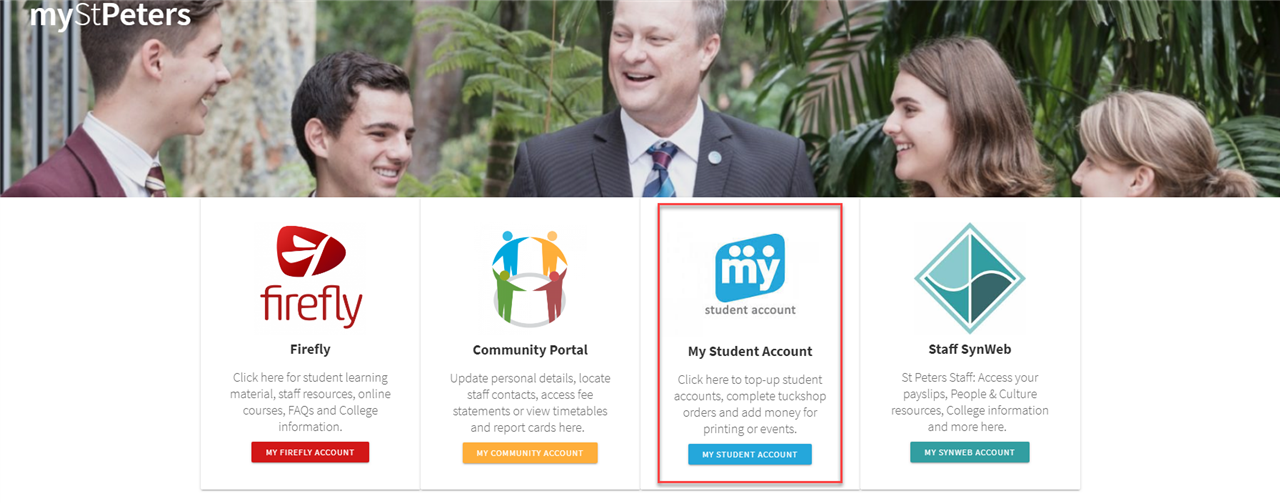Select the teal Staff SynWeb diamond logo
This screenshot has height=503, width=1280.
point(970,278)
